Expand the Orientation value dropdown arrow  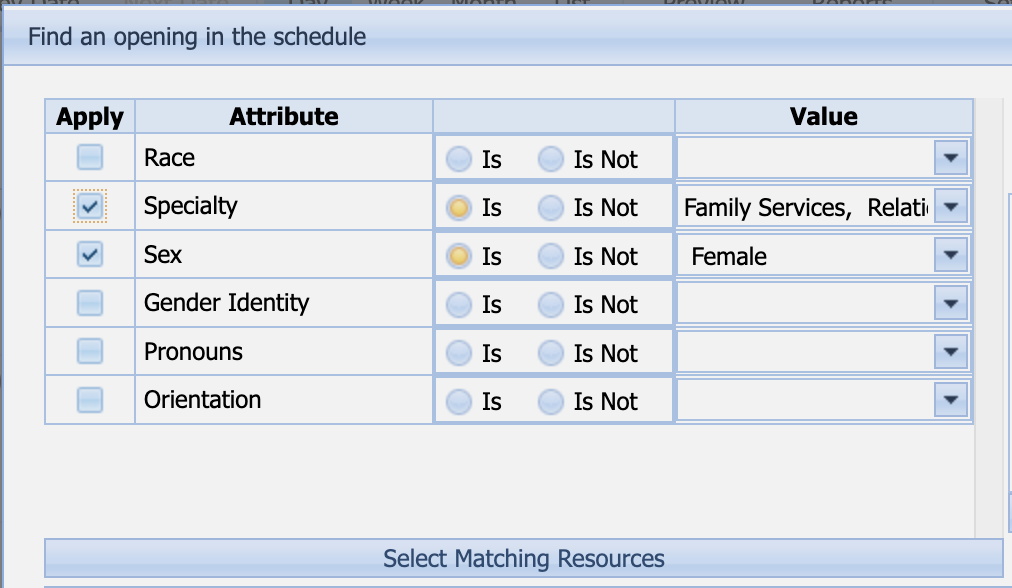pyautogui.click(x=950, y=401)
